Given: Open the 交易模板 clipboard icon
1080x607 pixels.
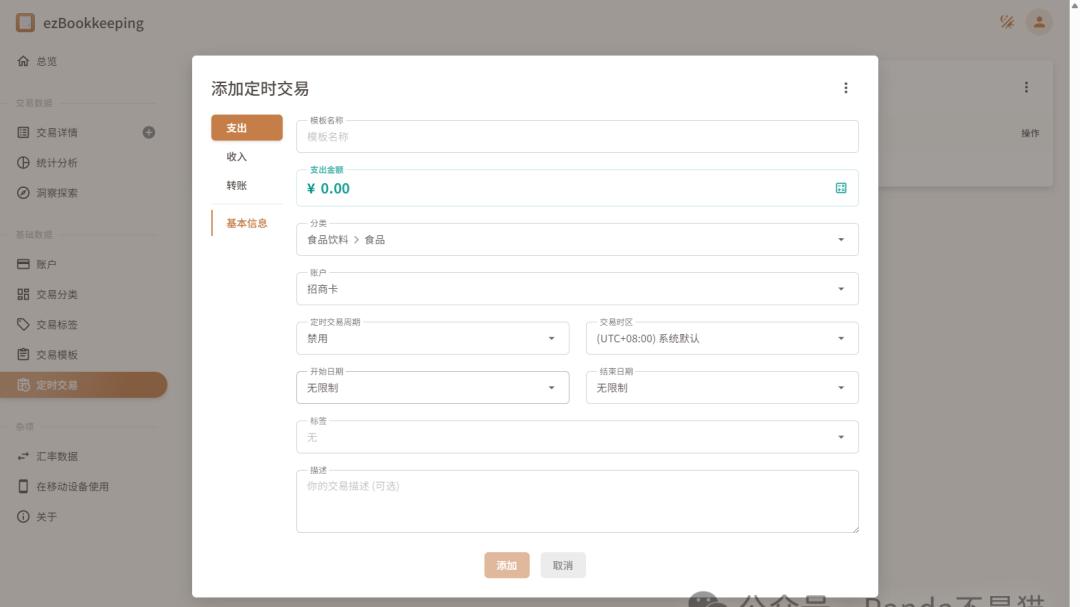Looking at the screenshot, I should click(x=23, y=354).
